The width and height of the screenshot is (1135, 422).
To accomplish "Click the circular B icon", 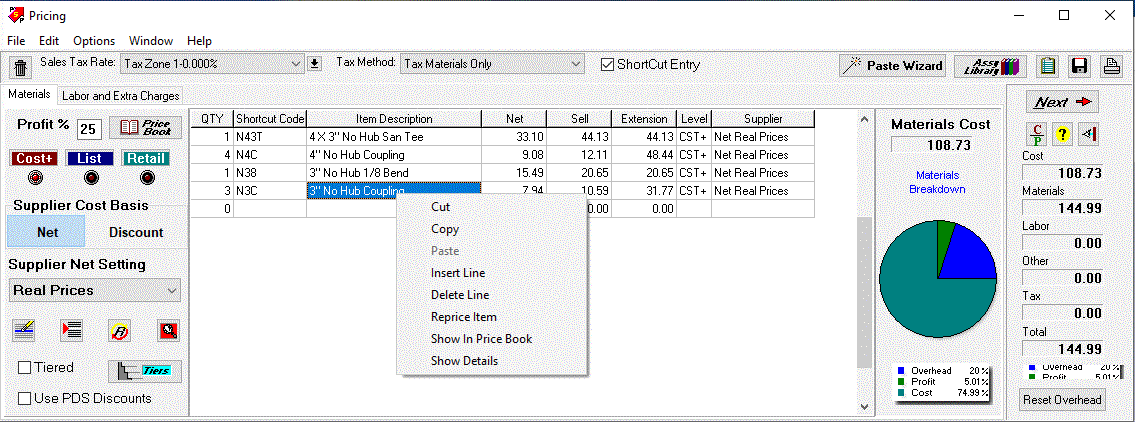I will click(x=119, y=331).
